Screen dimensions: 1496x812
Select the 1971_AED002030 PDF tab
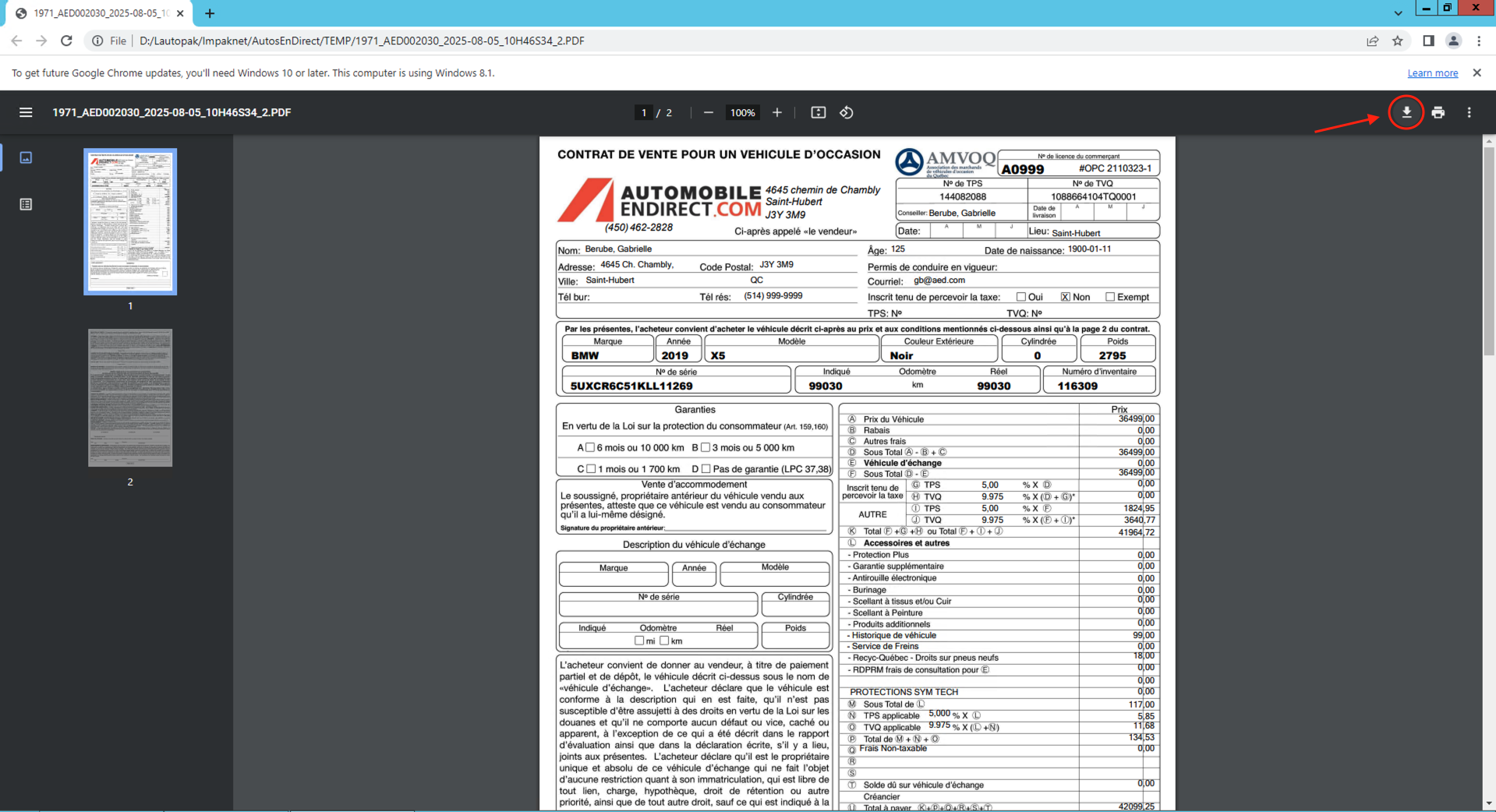coord(100,13)
